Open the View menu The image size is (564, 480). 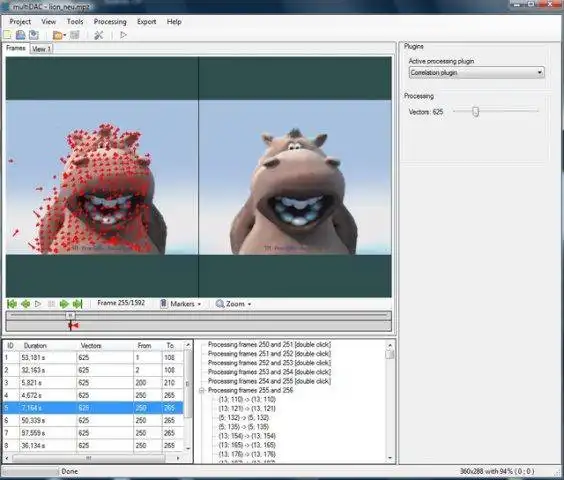point(49,22)
